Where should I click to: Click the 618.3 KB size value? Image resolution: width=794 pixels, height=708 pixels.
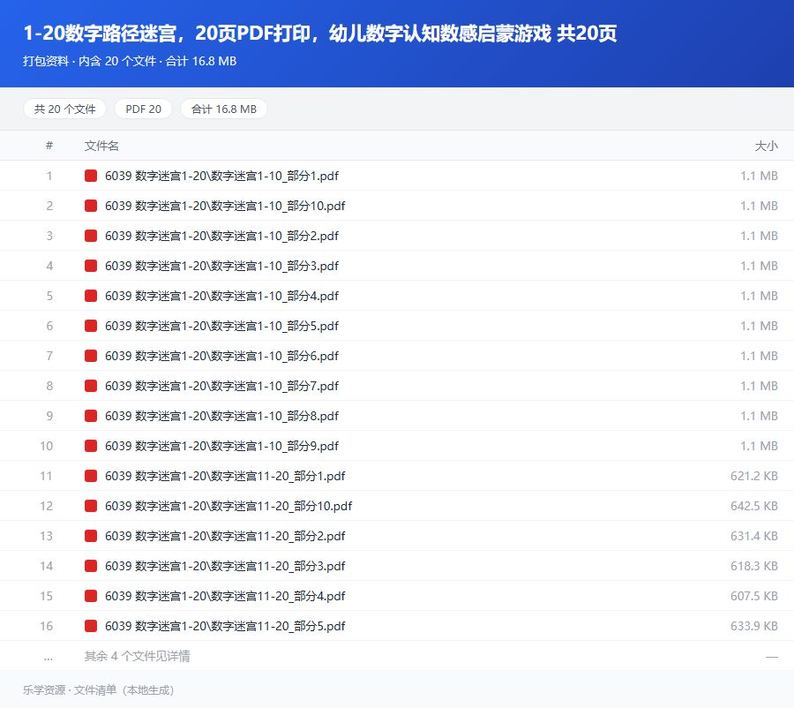(754, 566)
